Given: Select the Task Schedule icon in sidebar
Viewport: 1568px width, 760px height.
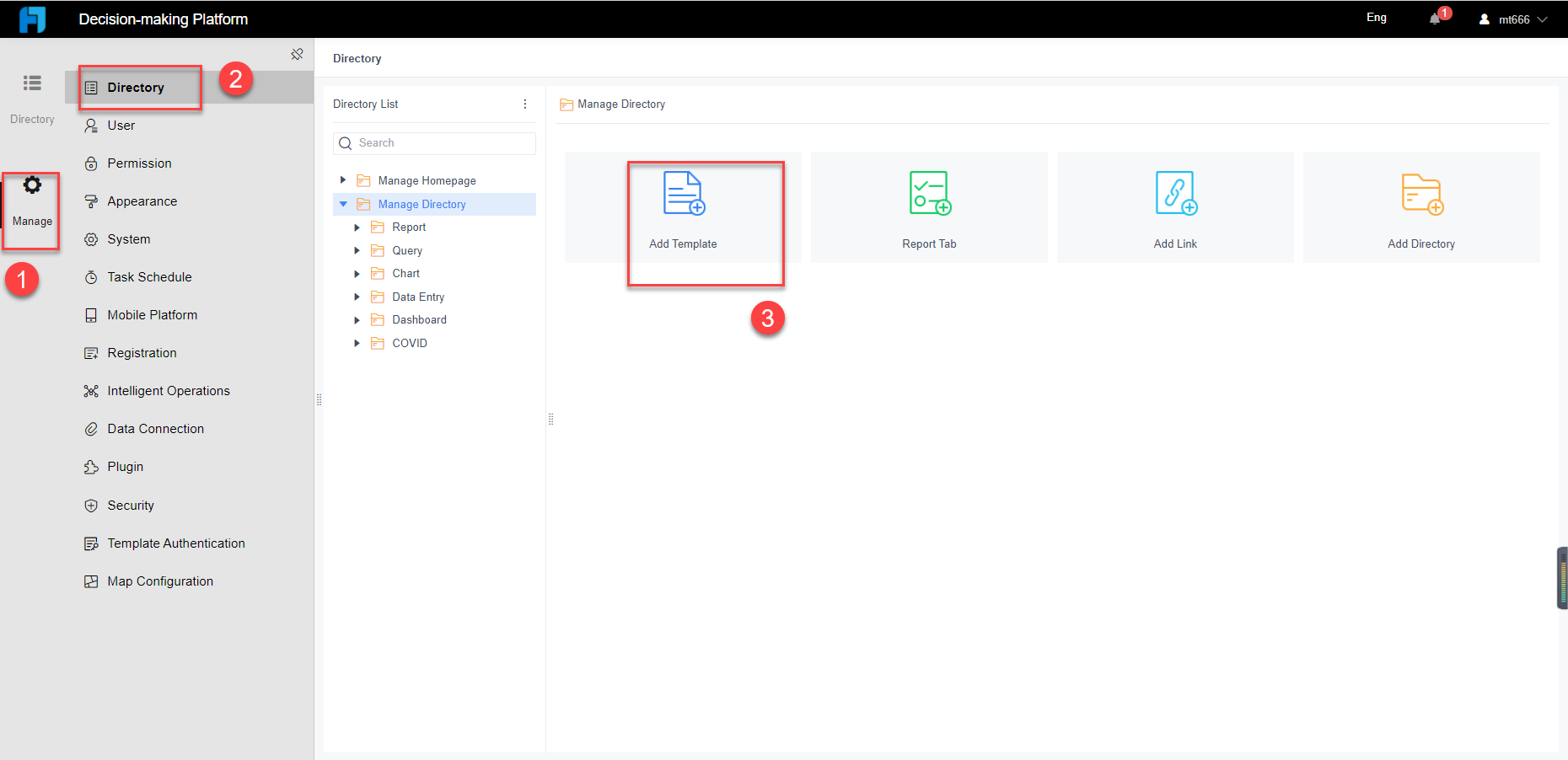Looking at the screenshot, I should pyautogui.click(x=92, y=276).
